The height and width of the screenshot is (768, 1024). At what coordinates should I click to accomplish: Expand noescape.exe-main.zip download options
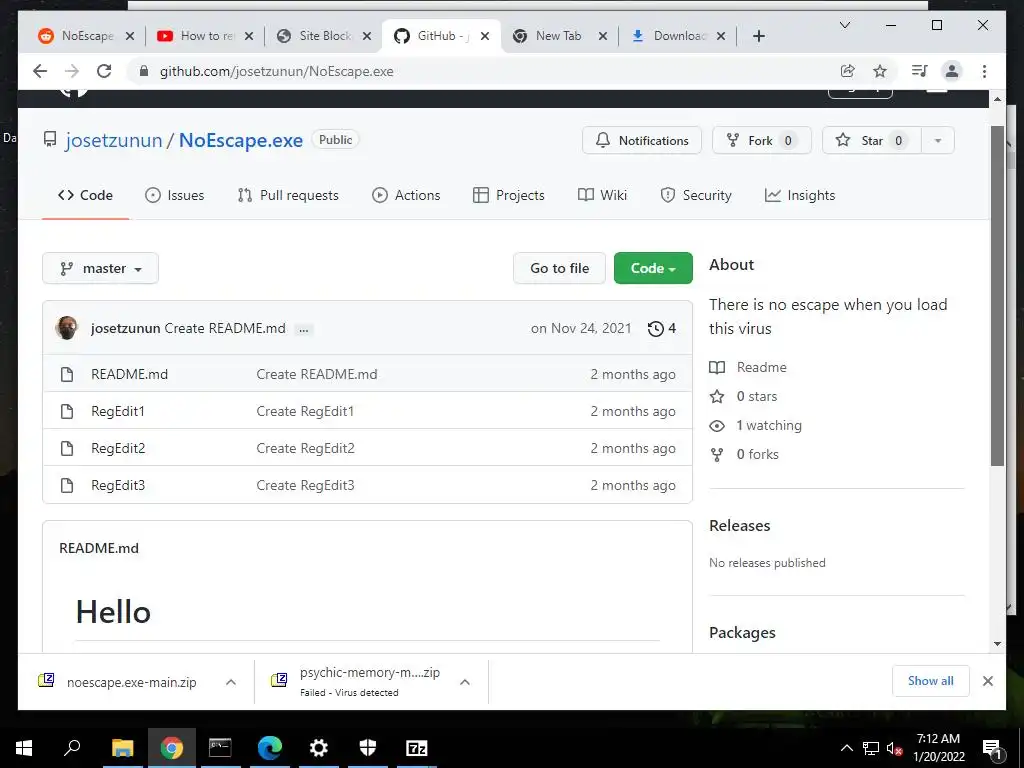click(x=231, y=682)
